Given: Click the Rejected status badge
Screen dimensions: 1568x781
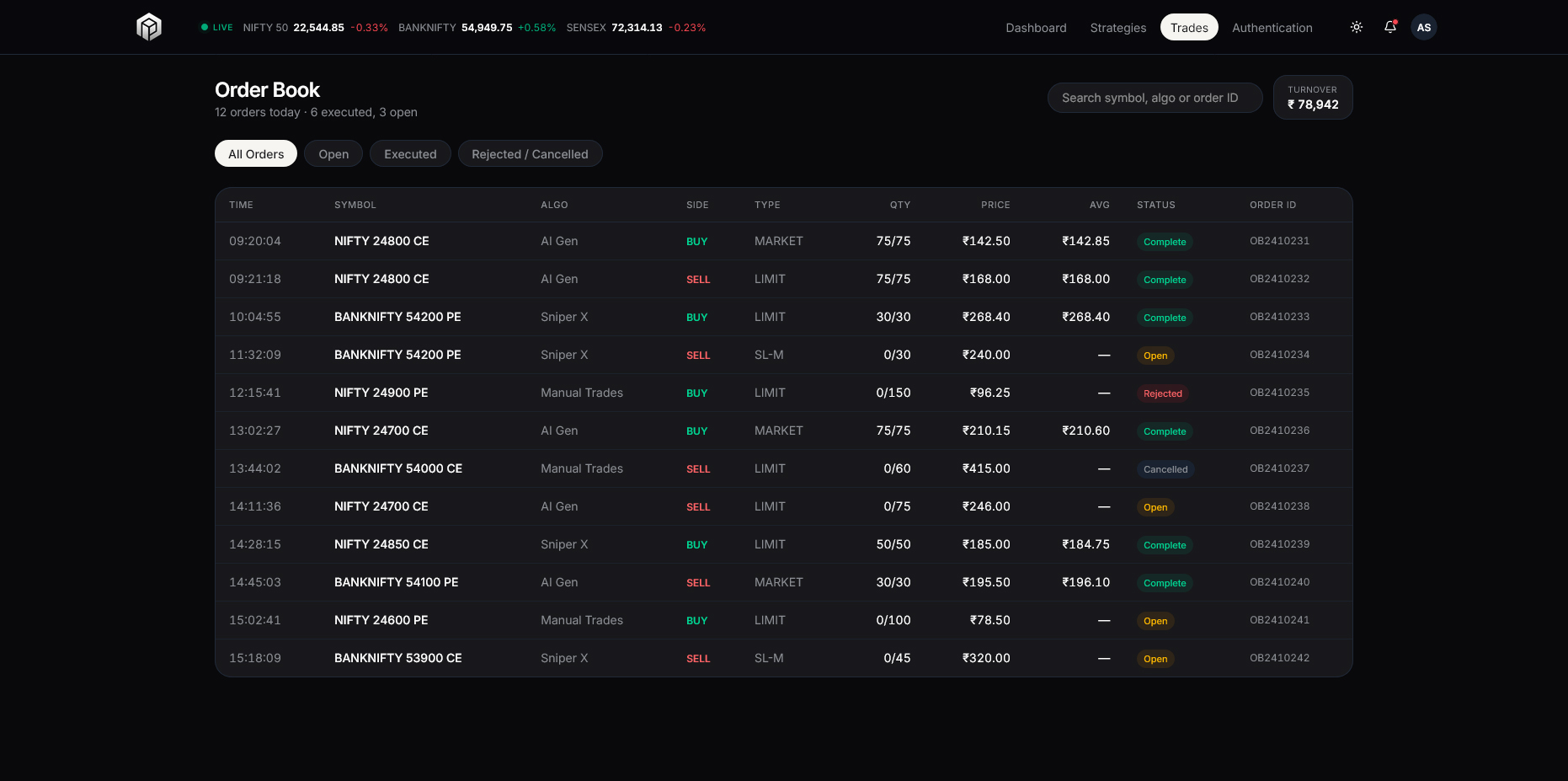Looking at the screenshot, I should (x=1163, y=393).
